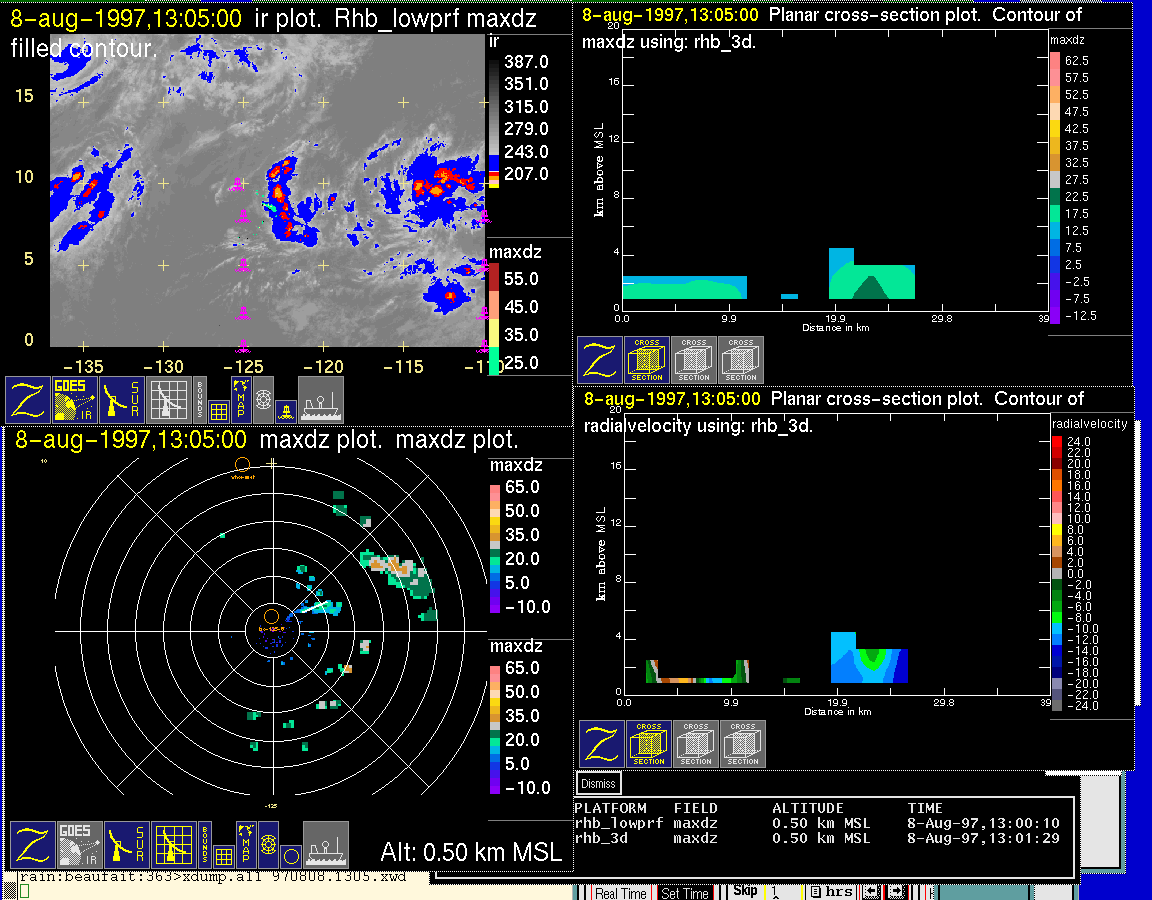Click the 'Rhb_lowprf maxdz' title text in the ir plot window
The width and height of the screenshot is (1152, 900).
point(436,18)
